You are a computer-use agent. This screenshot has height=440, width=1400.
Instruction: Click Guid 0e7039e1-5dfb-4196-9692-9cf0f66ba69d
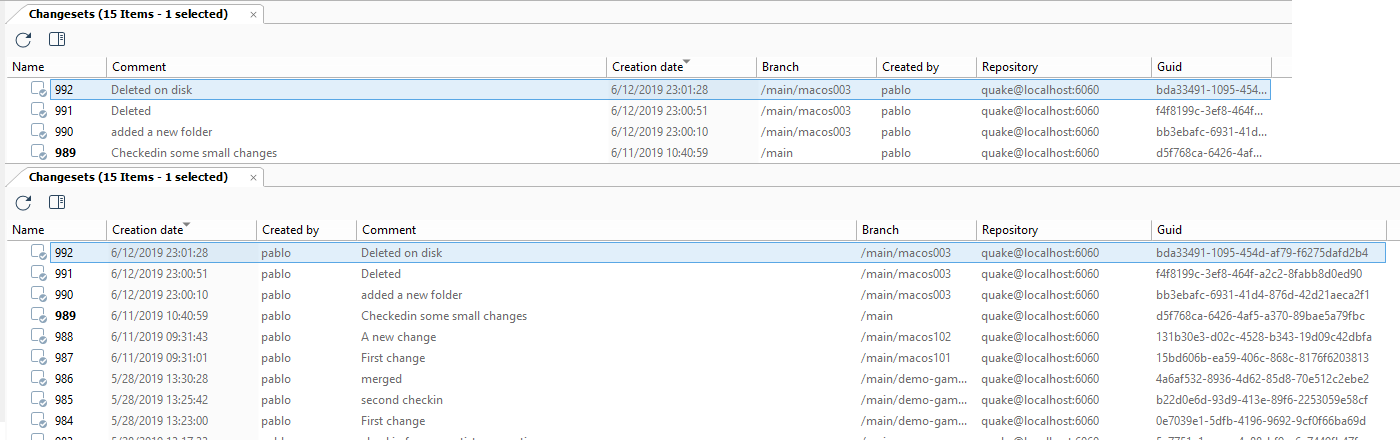(1263, 421)
